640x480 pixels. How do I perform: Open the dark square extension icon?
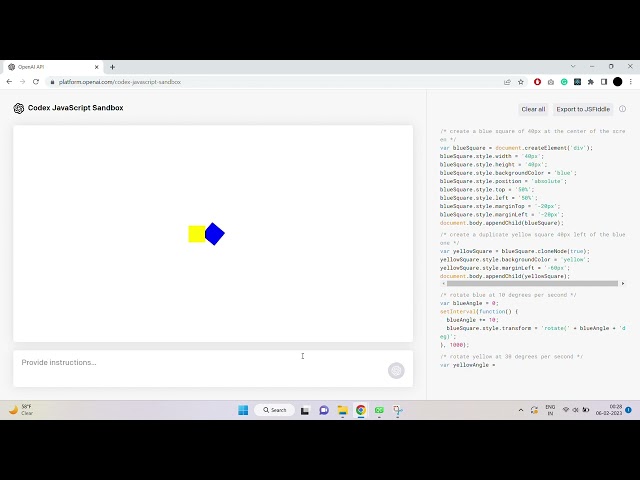coord(578,82)
